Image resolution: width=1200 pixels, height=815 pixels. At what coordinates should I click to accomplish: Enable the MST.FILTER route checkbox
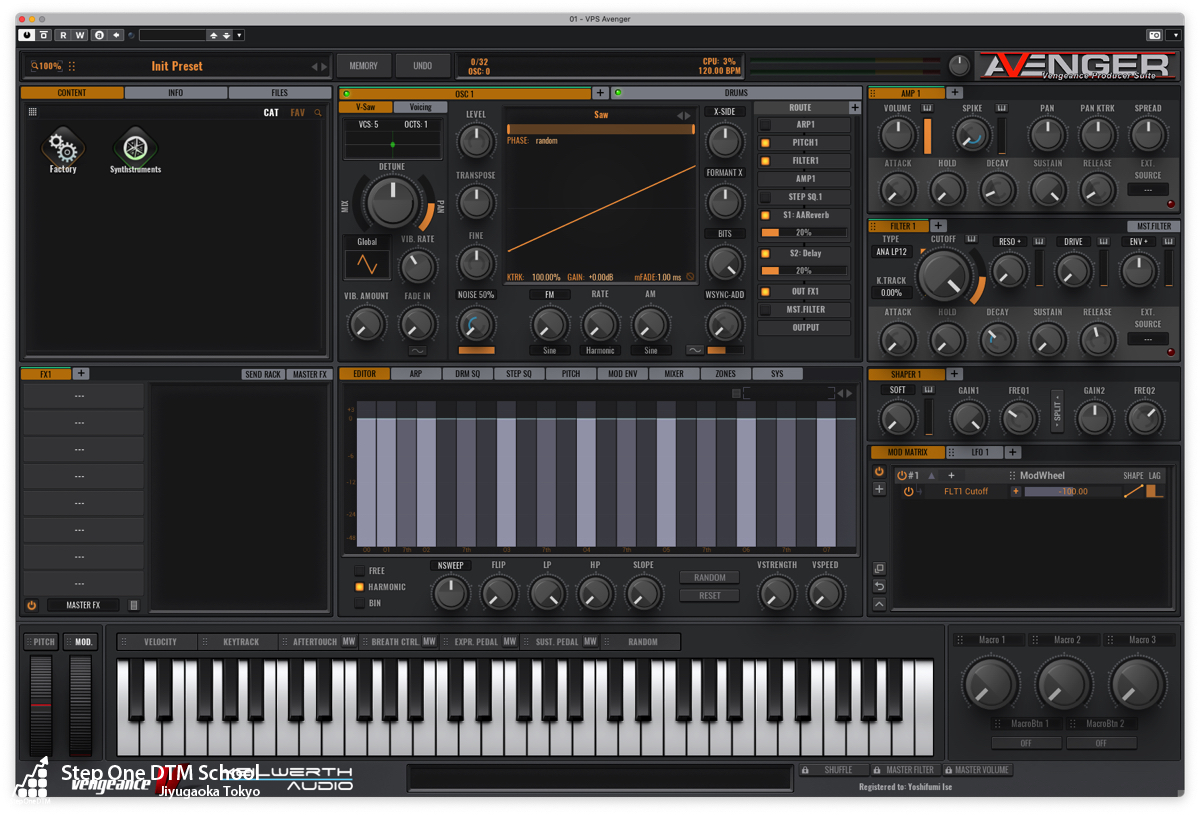[x=765, y=310]
